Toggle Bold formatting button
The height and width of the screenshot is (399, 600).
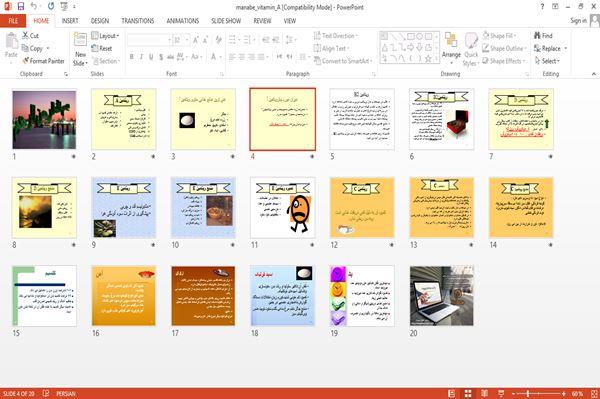132,57
